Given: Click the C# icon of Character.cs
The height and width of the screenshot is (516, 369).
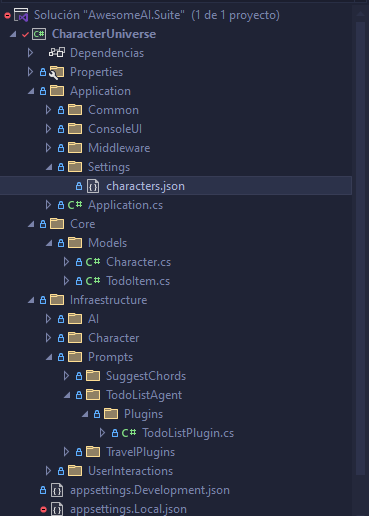Looking at the screenshot, I should (x=93, y=262).
